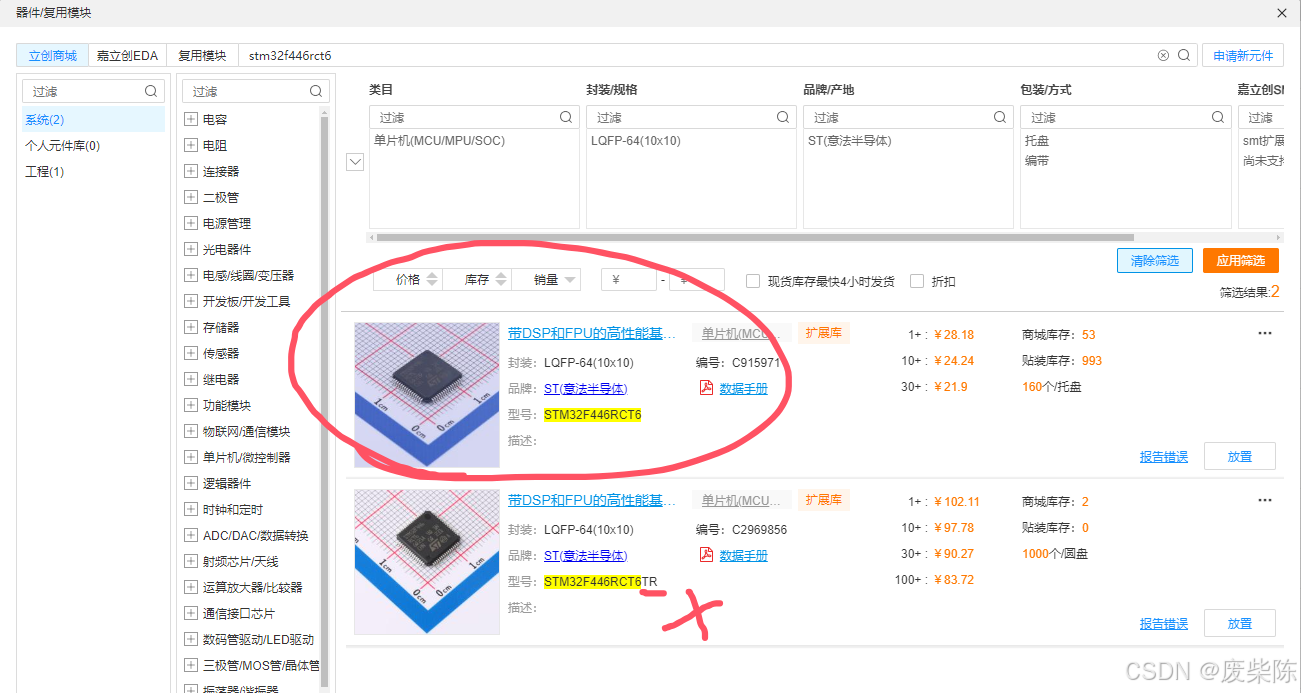Open PDF datasheet icon for C915971
The image size is (1301, 693).
coord(706,388)
